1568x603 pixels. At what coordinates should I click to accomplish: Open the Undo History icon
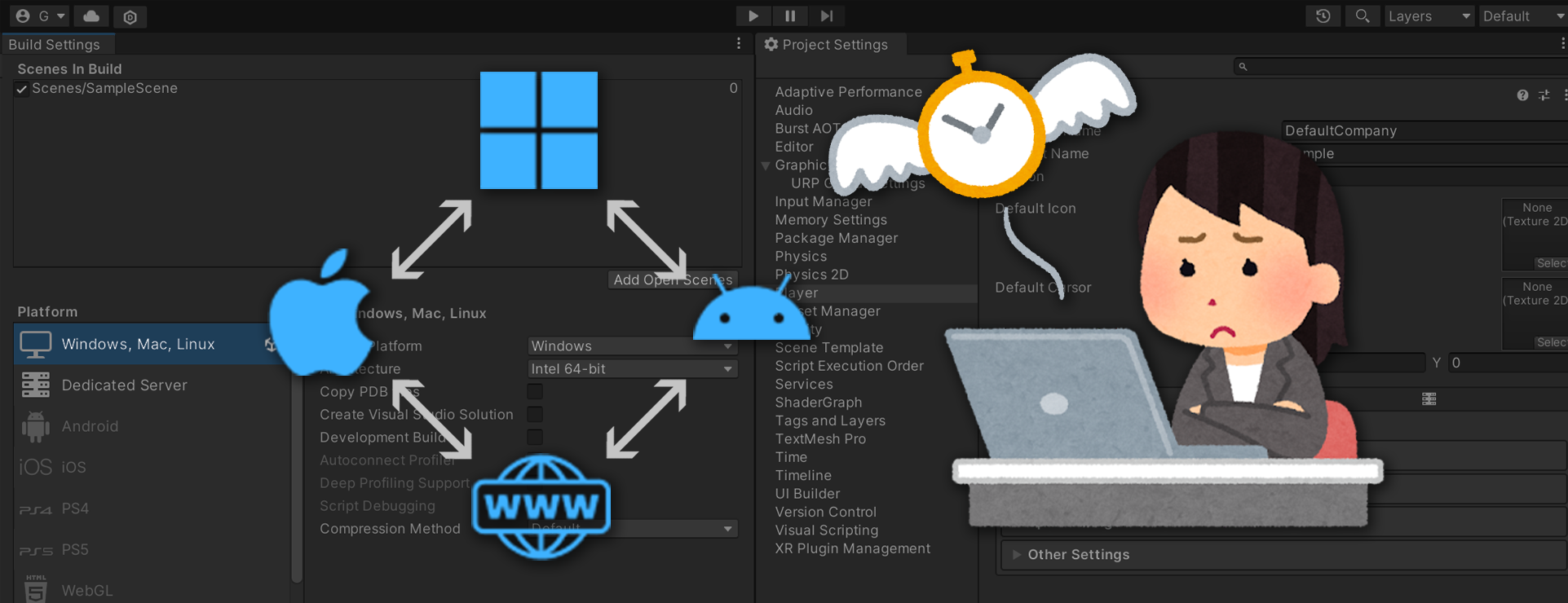coord(1323,16)
